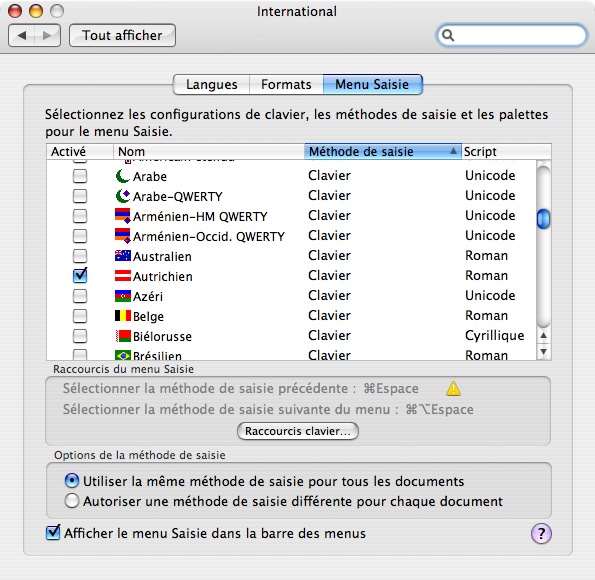The width and height of the screenshot is (595, 580).
Task: Click the Belge flag icon
Action: pos(123,315)
